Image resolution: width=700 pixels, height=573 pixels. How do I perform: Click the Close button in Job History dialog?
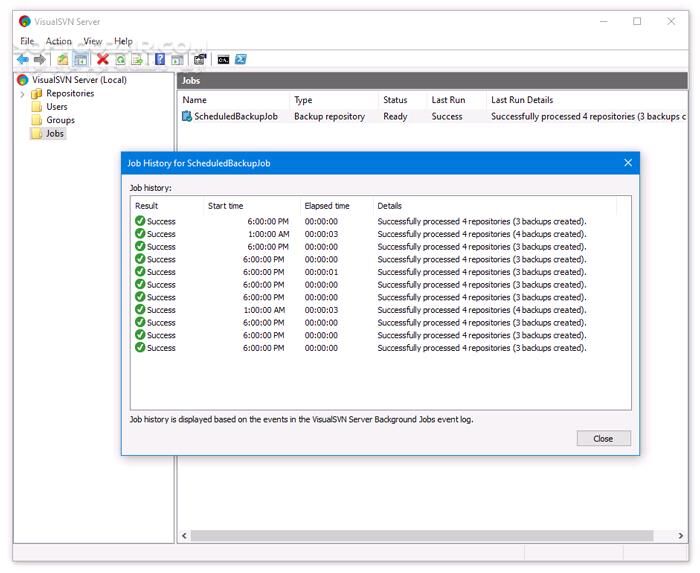click(604, 439)
